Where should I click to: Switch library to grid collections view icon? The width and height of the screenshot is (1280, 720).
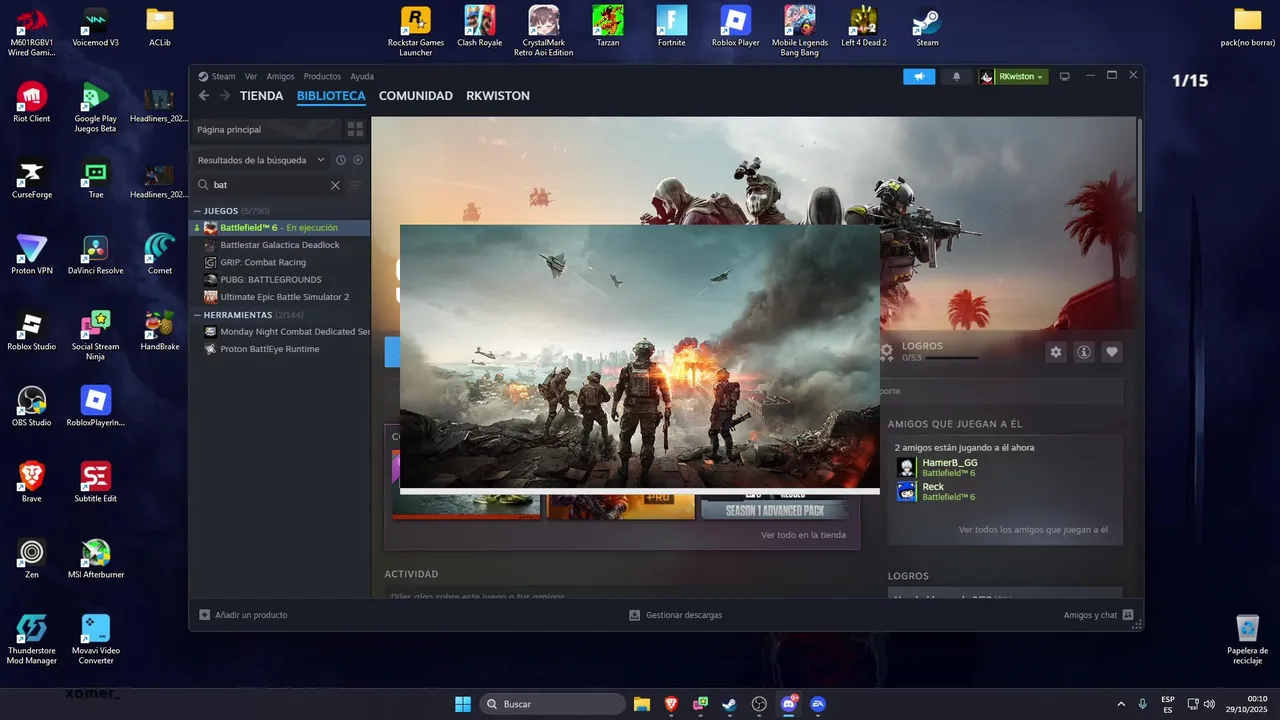pyautogui.click(x=355, y=129)
